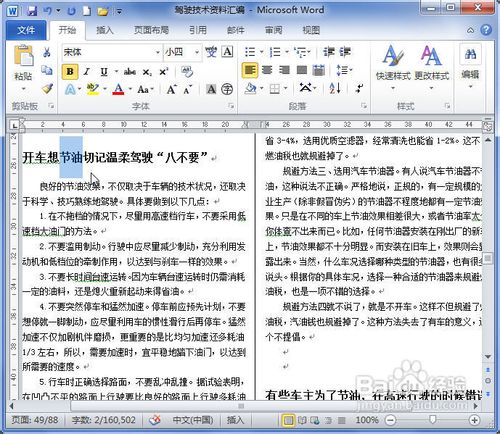Switch to Print Layout view

288,420
